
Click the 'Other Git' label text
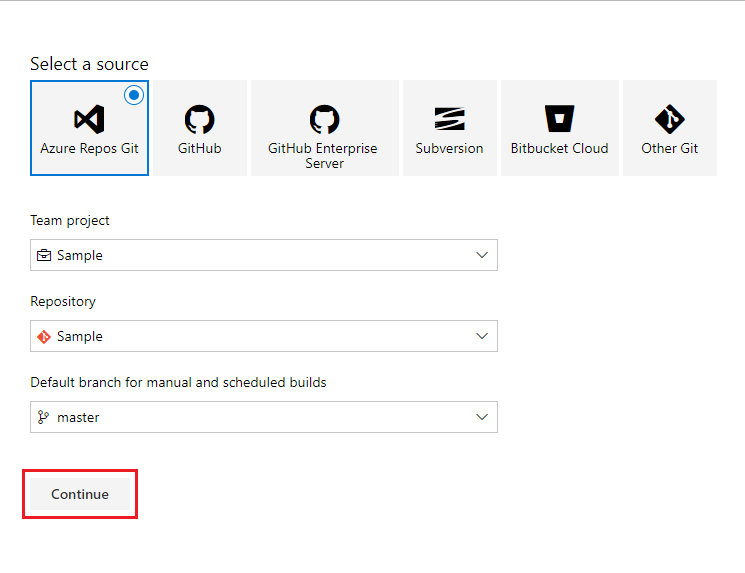(x=669, y=148)
